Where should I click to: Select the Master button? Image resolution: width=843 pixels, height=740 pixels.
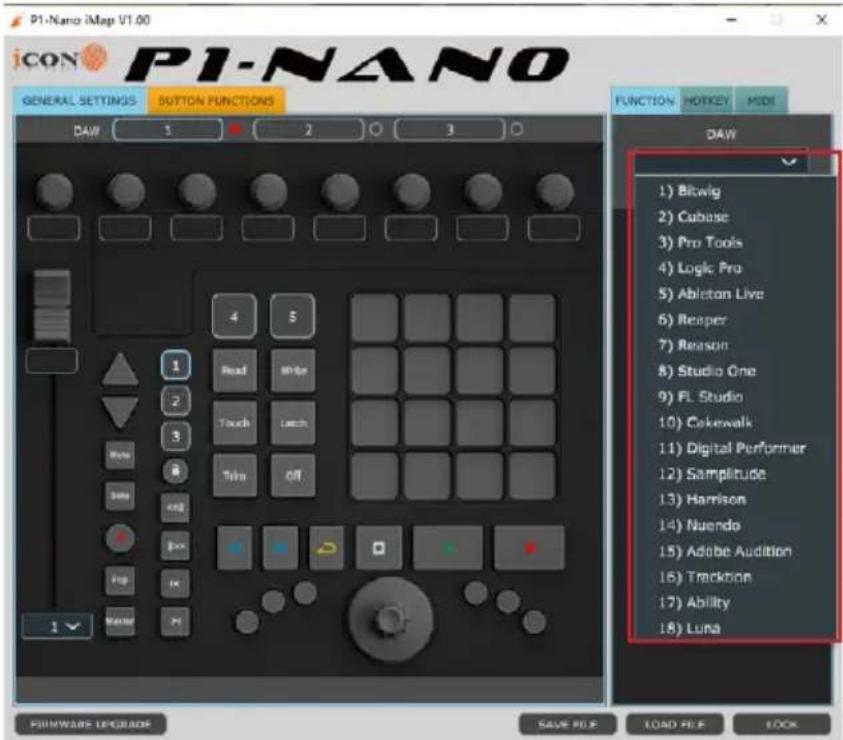[120, 622]
